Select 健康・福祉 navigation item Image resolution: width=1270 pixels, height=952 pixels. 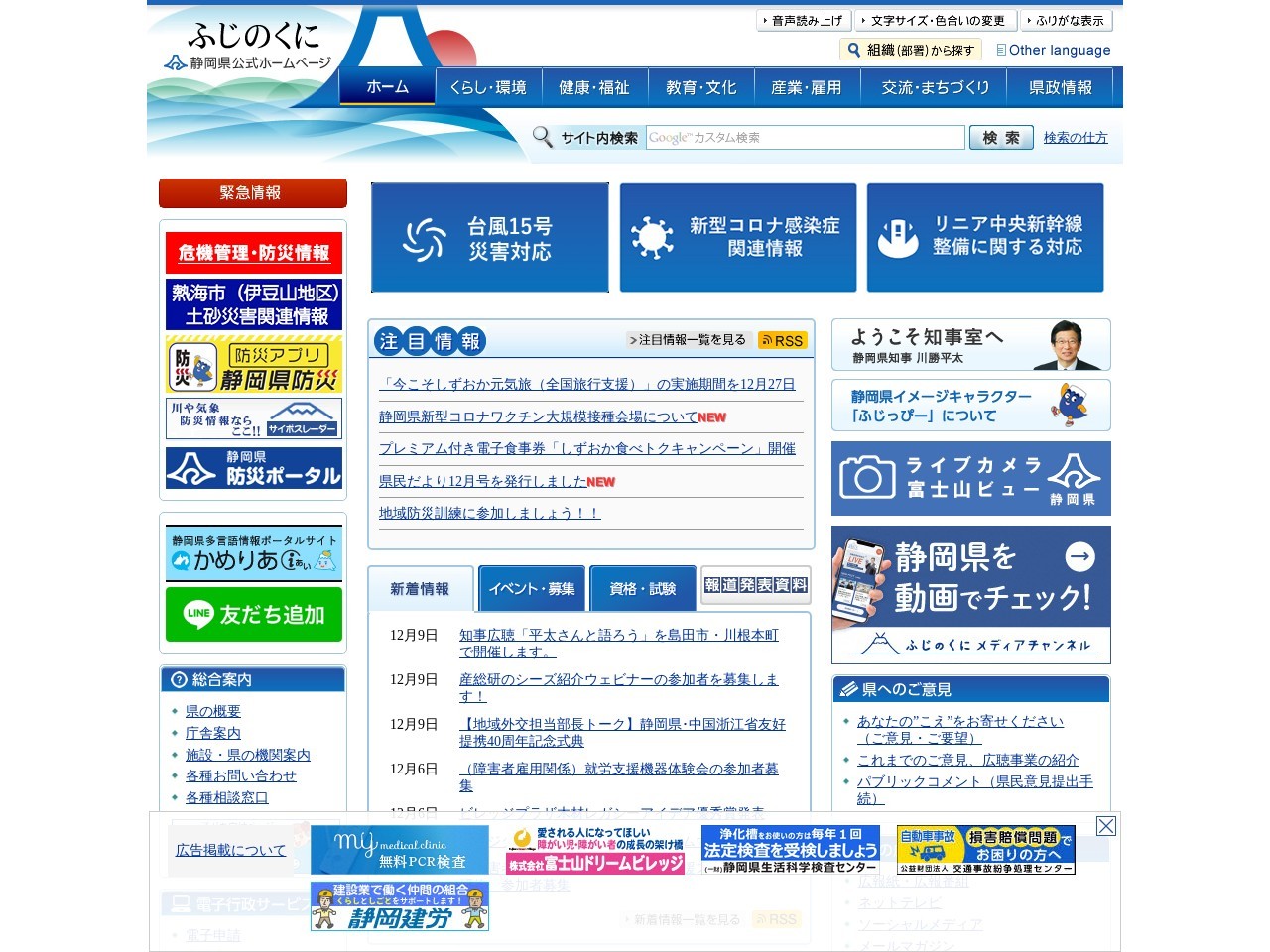pyautogui.click(x=594, y=87)
